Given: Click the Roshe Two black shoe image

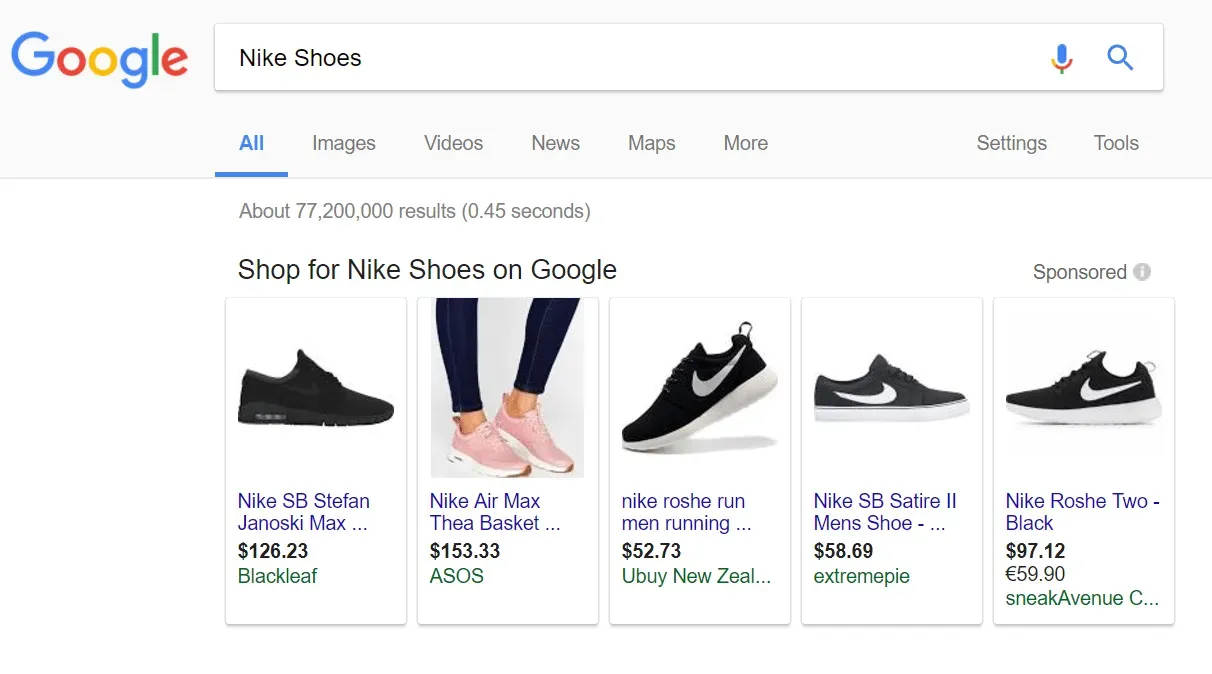Looking at the screenshot, I should 1083,388.
